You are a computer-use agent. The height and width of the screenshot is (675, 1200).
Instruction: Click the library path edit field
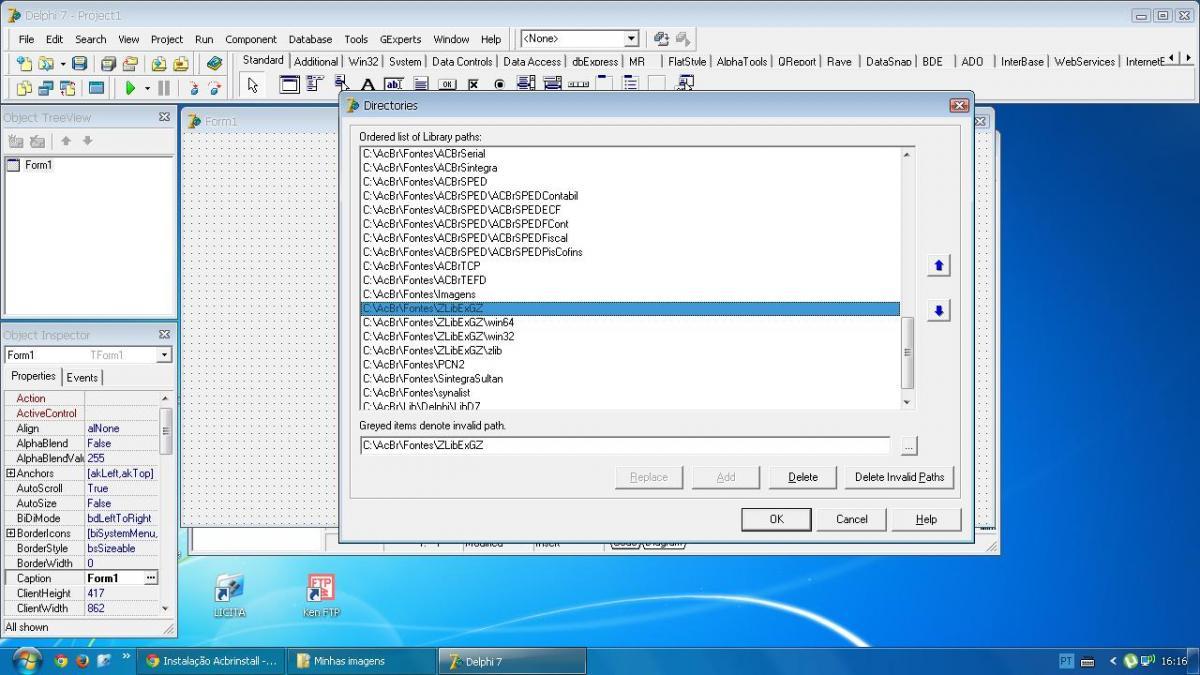click(625, 445)
